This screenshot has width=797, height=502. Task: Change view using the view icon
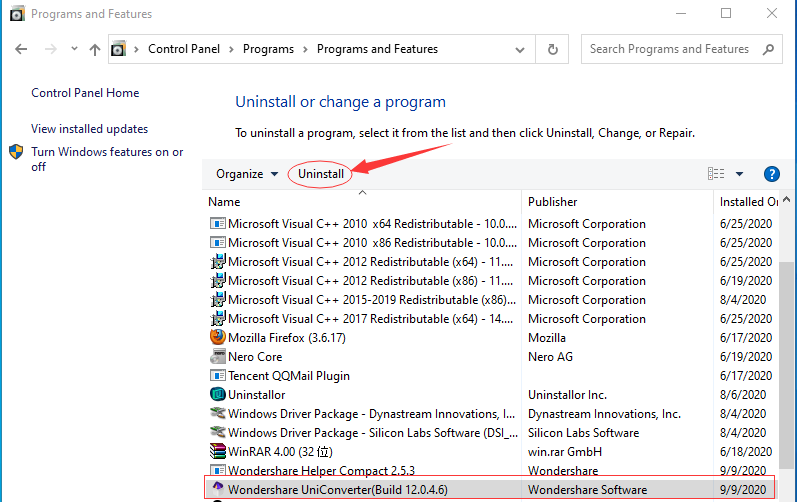click(716, 174)
